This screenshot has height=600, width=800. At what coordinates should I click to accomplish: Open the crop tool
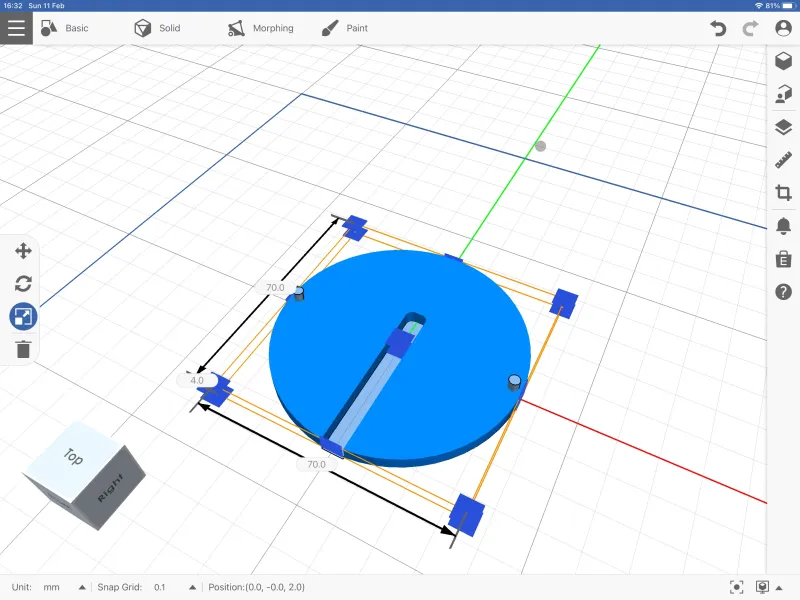coord(783,193)
